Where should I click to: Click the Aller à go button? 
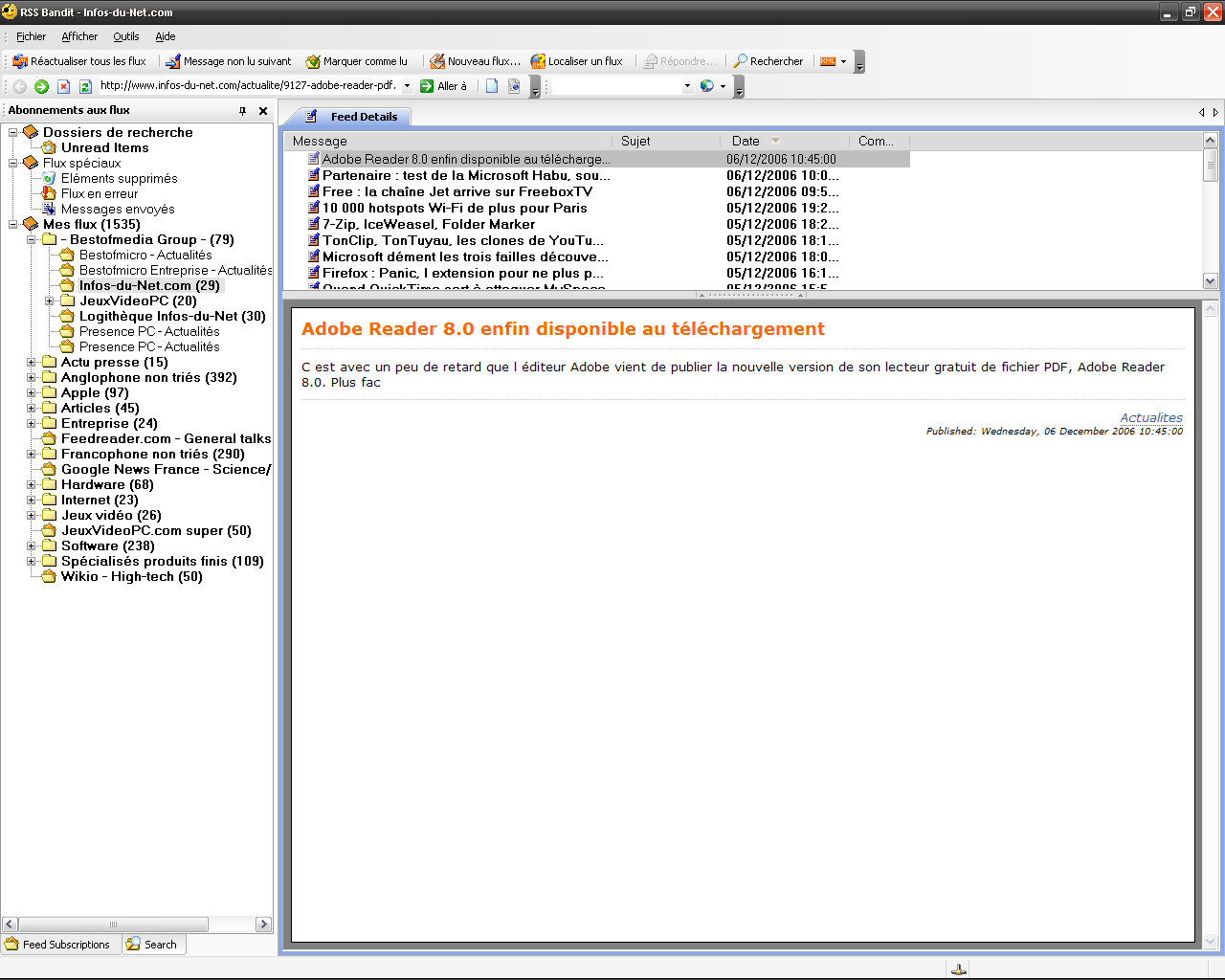[x=444, y=86]
